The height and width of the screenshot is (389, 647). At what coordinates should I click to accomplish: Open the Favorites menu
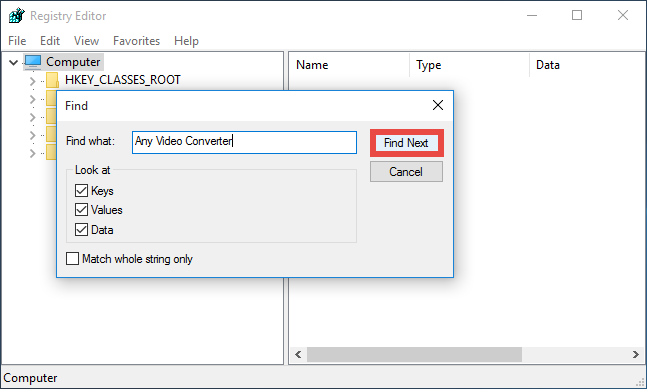[x=137, y=41]
